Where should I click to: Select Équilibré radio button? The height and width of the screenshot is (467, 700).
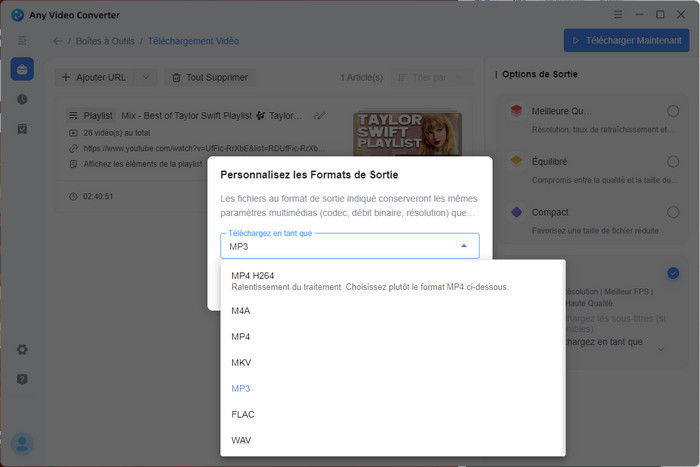(673, 162)
